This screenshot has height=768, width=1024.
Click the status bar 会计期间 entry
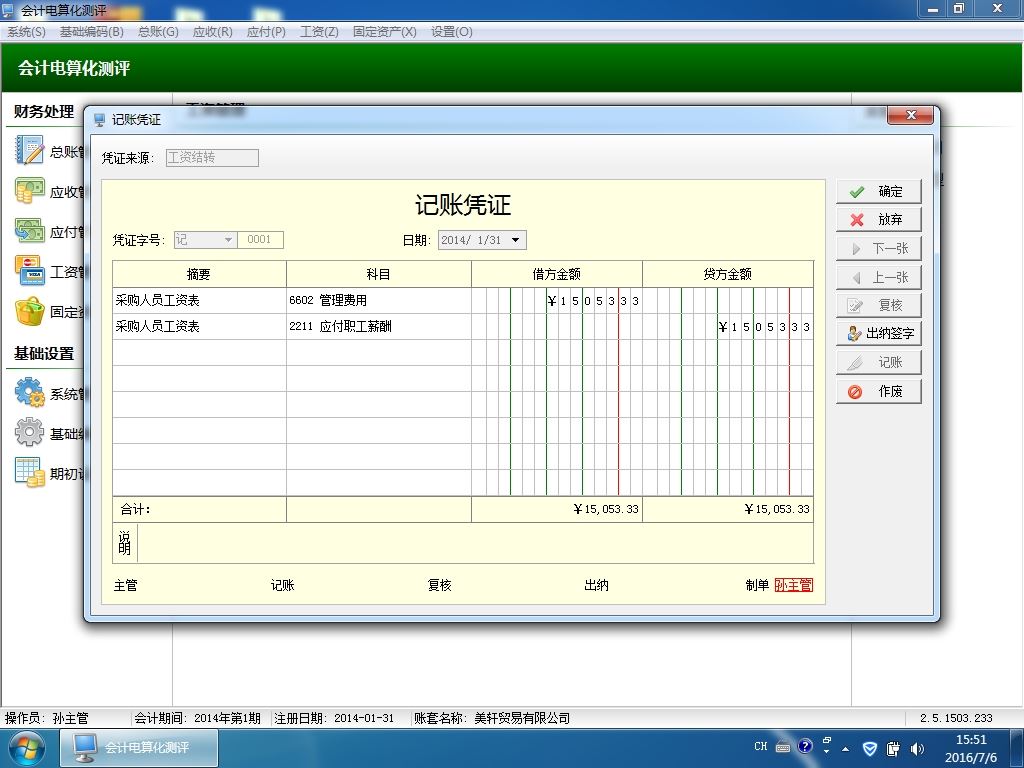(x=197, y=718)
